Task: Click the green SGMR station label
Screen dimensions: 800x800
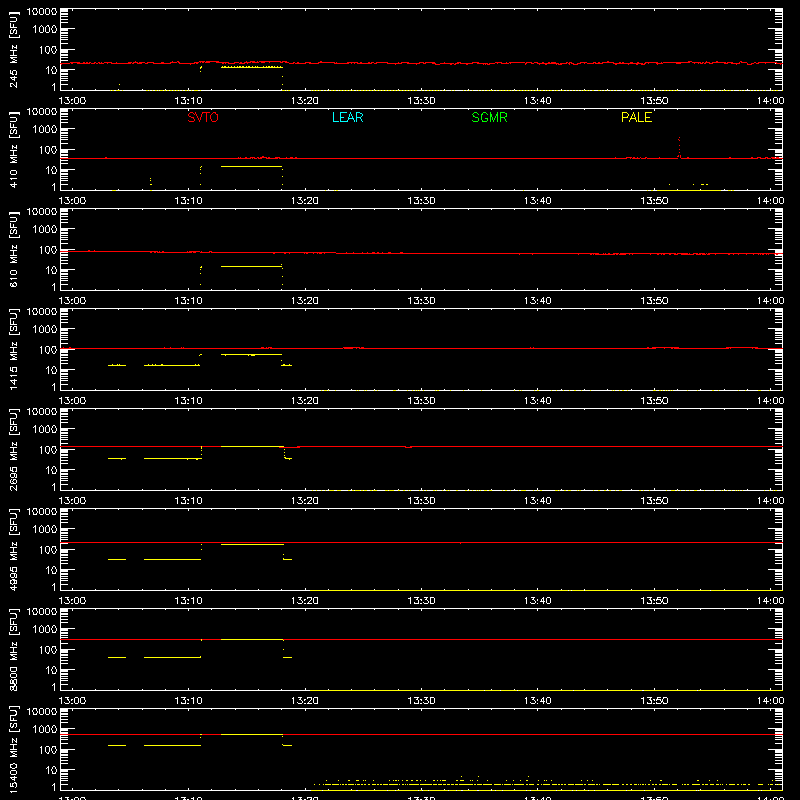Action: click(489, 117)
